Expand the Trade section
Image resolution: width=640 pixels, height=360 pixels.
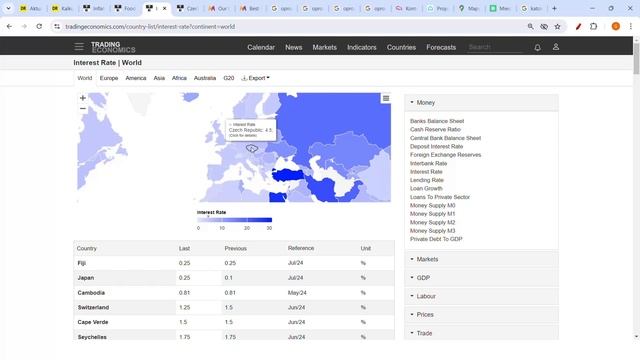[481, 333]
